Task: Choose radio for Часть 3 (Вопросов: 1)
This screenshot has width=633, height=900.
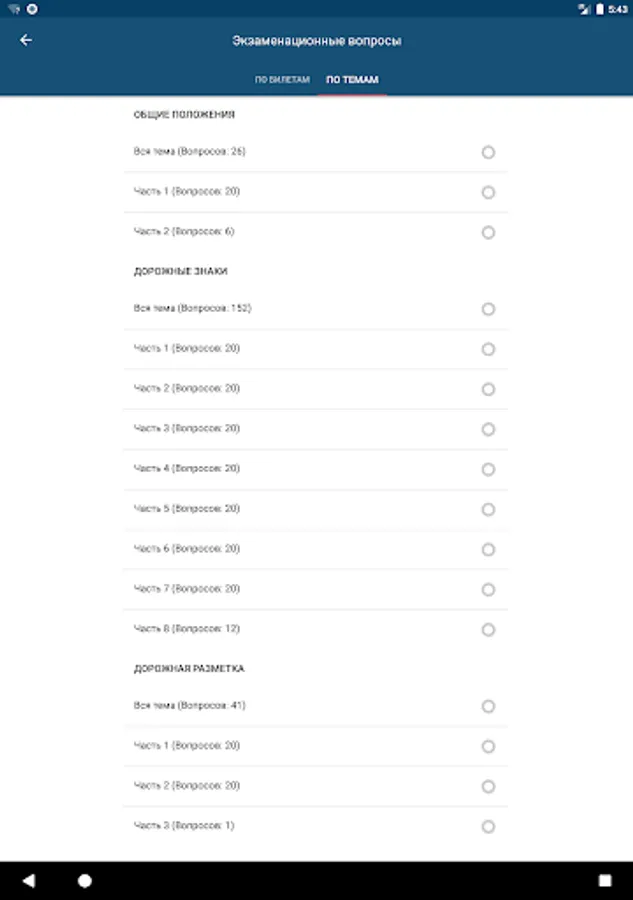Action: 488,826
